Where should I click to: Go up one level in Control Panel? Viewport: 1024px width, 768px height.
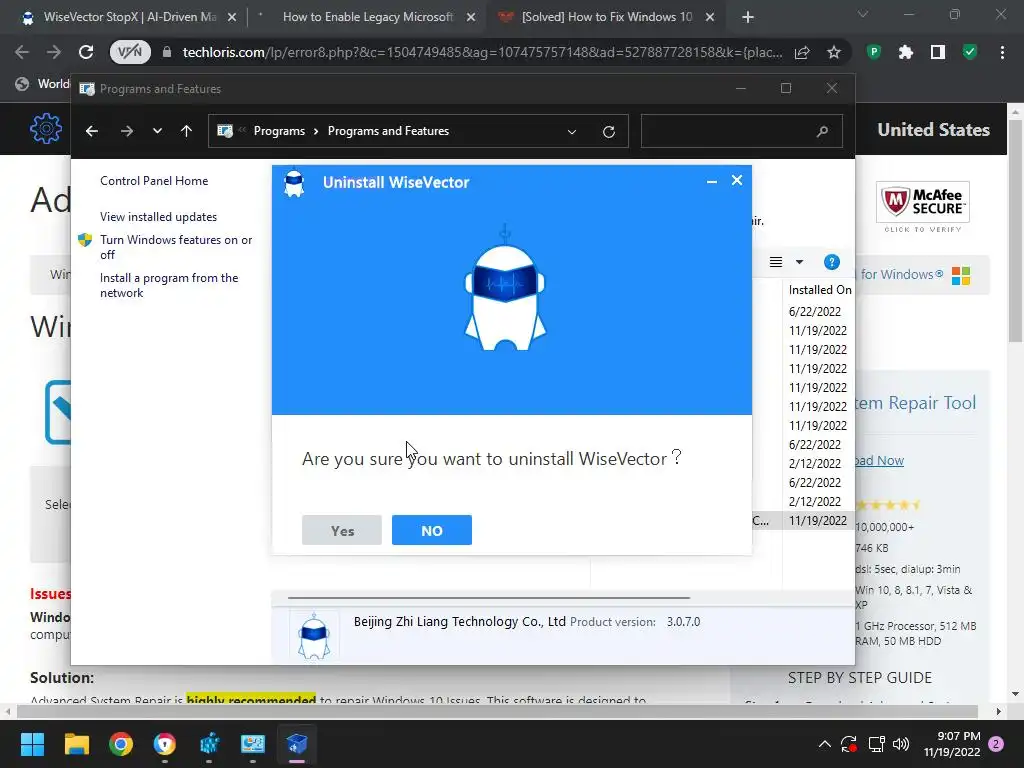point(186,131)
